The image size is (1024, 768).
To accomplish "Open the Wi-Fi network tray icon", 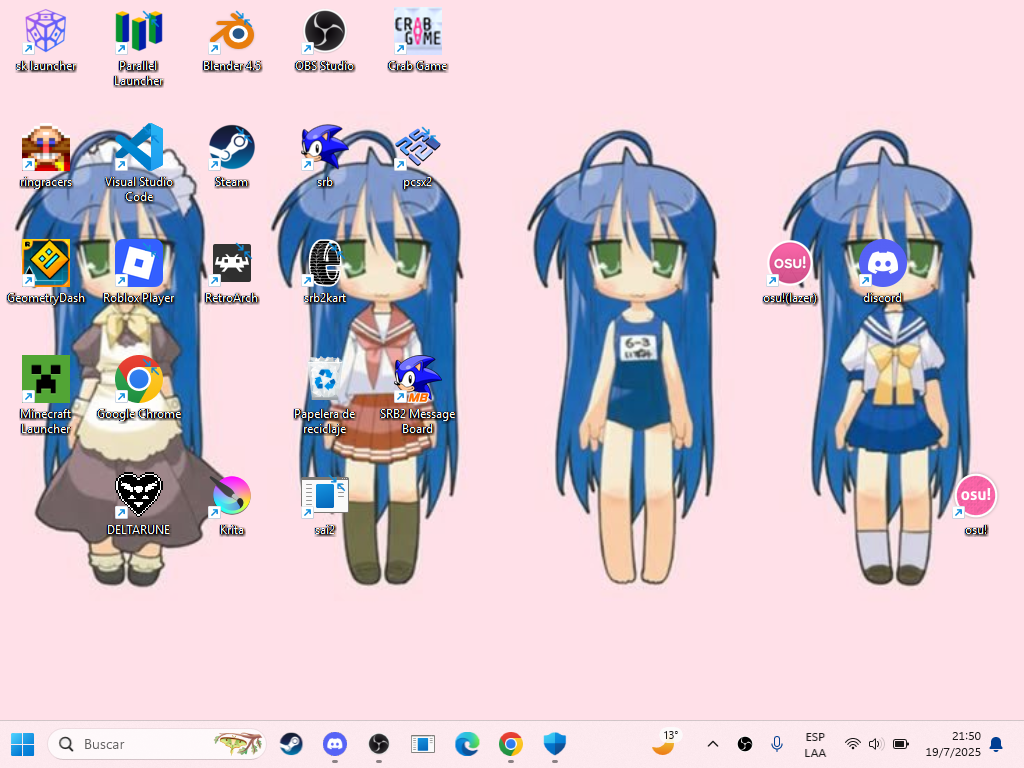I will [x=852, y=744].
